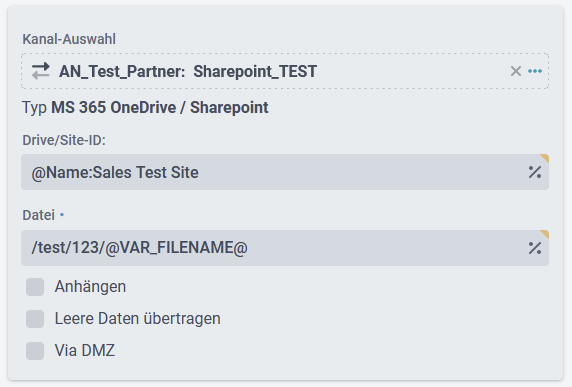Tick the Leere Daten übertragen checkbox

[x=35, y=319]
